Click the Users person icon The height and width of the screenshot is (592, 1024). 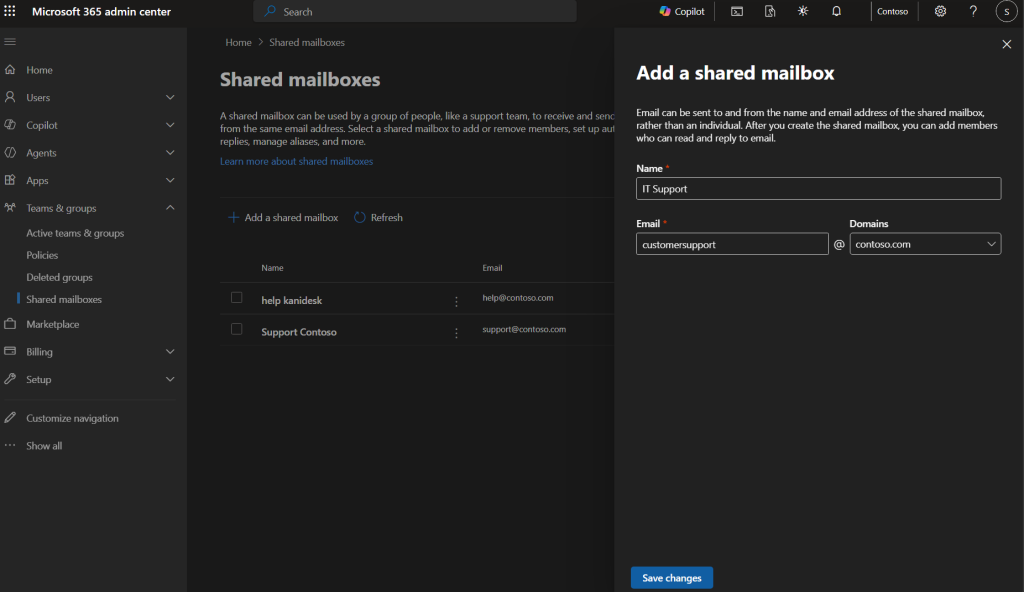pyautogui.click(x=10, y=97)
